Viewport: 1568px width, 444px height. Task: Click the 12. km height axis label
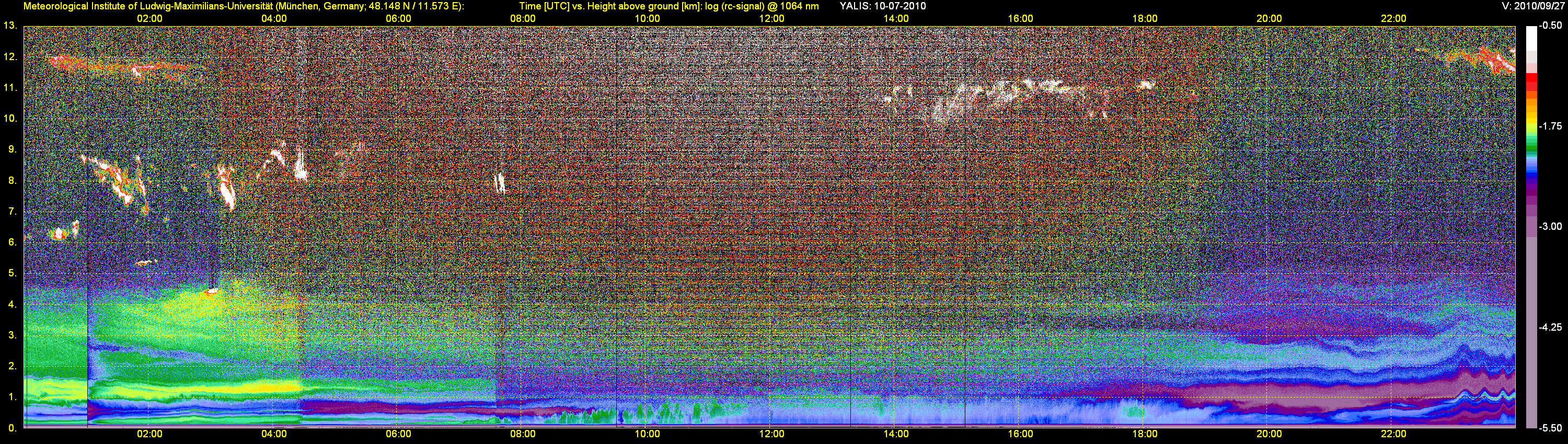point(10,56)
